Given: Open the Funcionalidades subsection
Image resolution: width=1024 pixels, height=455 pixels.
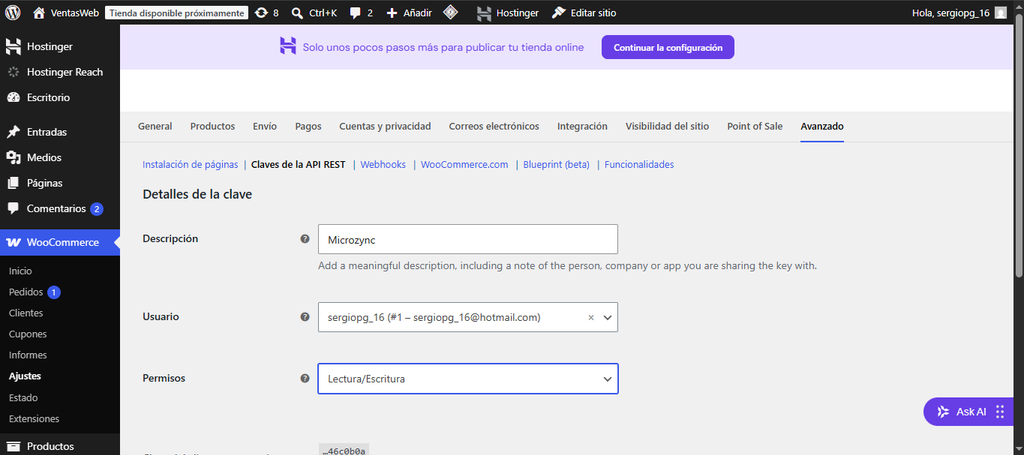Looking at the screenshot, I should coord(639,165).
